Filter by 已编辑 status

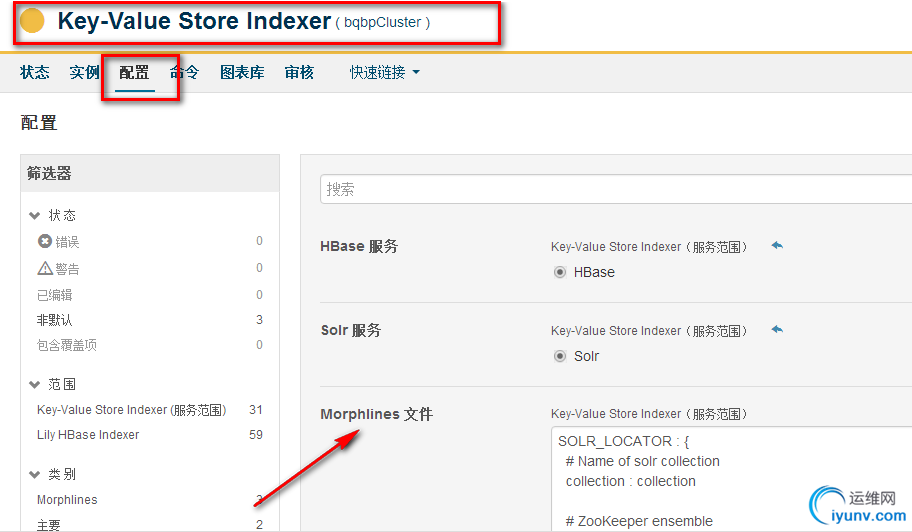pos(55,295)
